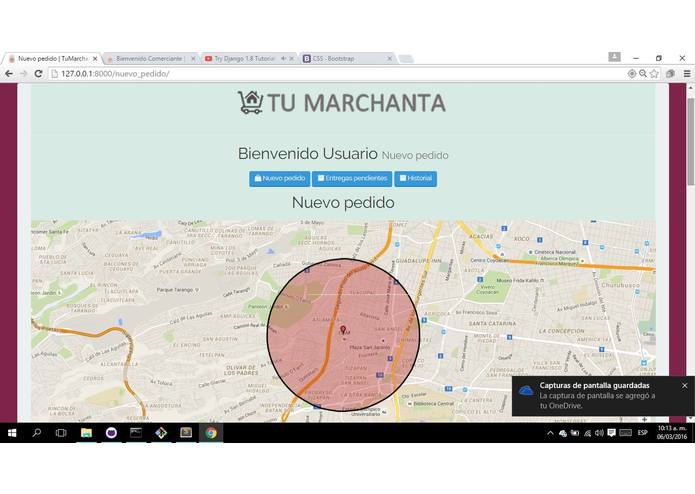
Task: Click the Biblioteca Central map label
Action: (433, 404)
